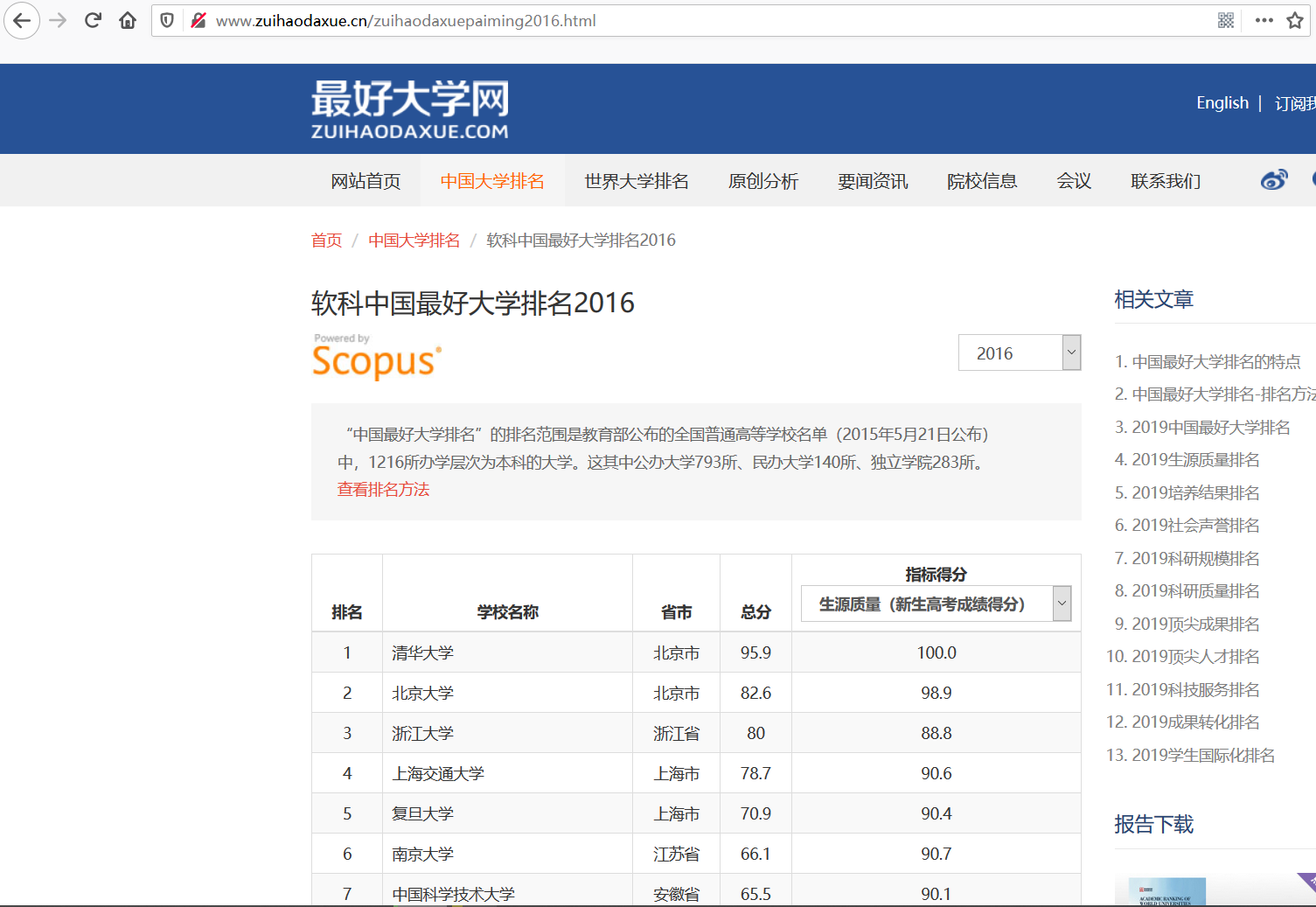This screenshot has width=1316, height=907.
Task: Open article 2019生源质量排名
Action: [1195, 460]
